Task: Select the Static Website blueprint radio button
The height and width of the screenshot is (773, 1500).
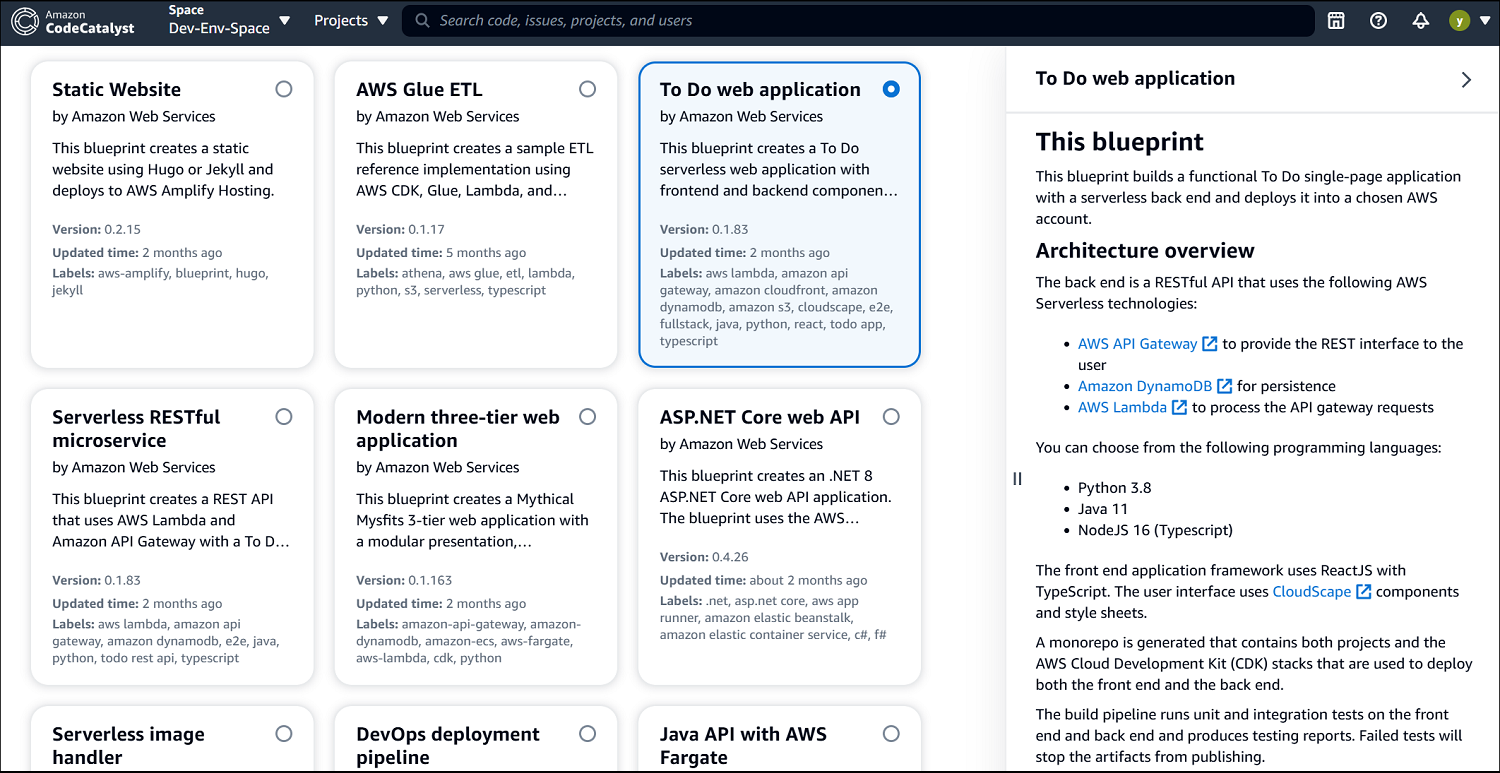Action: pos(284,89)
